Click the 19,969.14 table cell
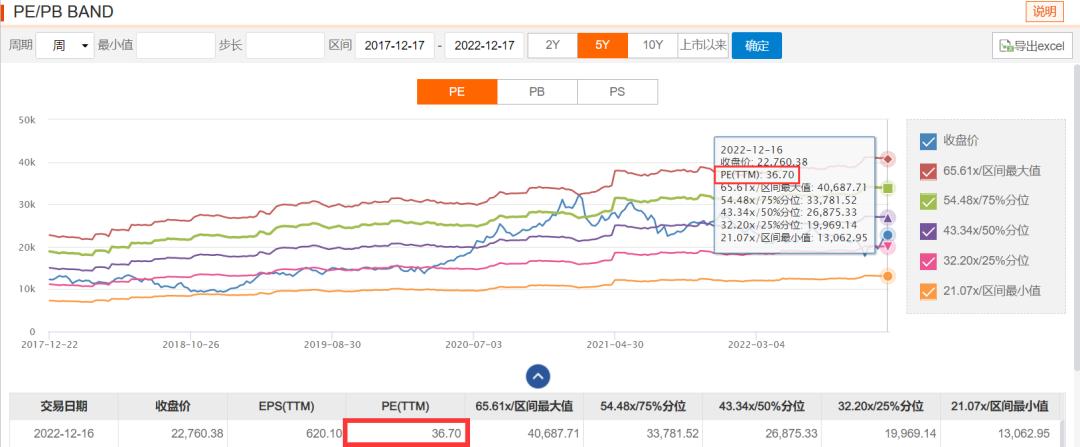 pos(881,434)
